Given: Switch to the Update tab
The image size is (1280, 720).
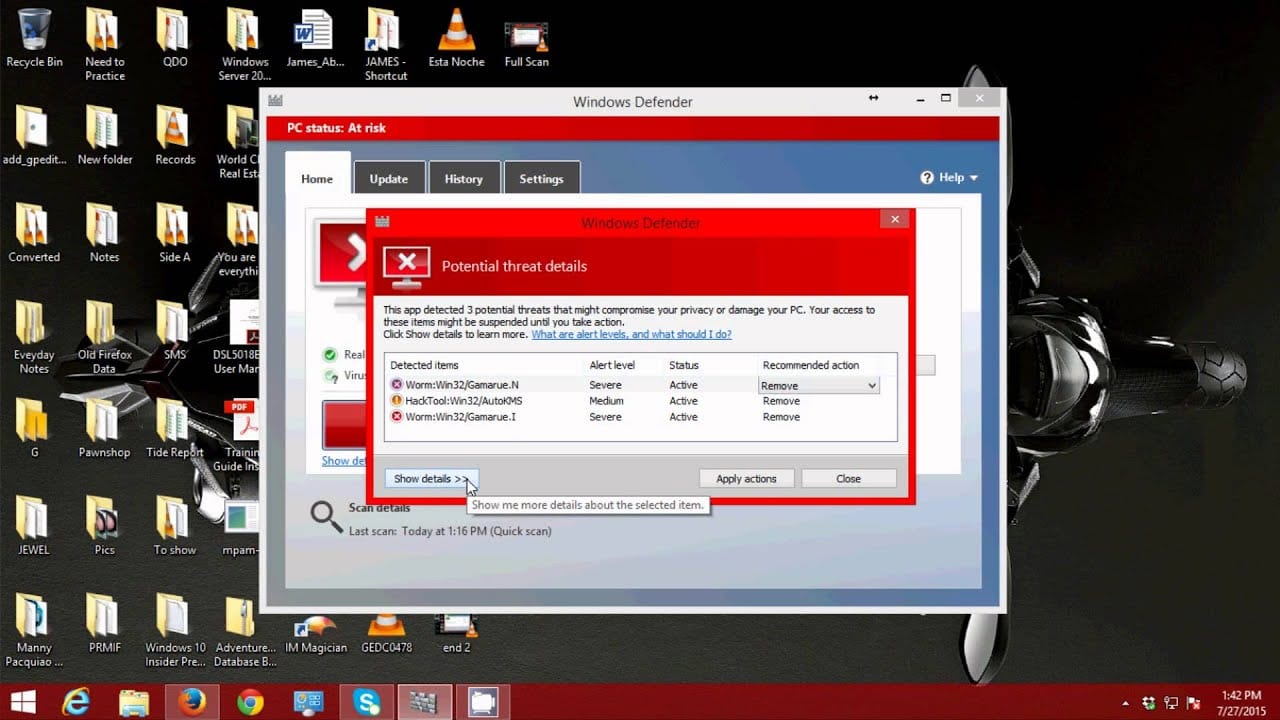Looking at the screenshot, I should click(x=389, y=179).
